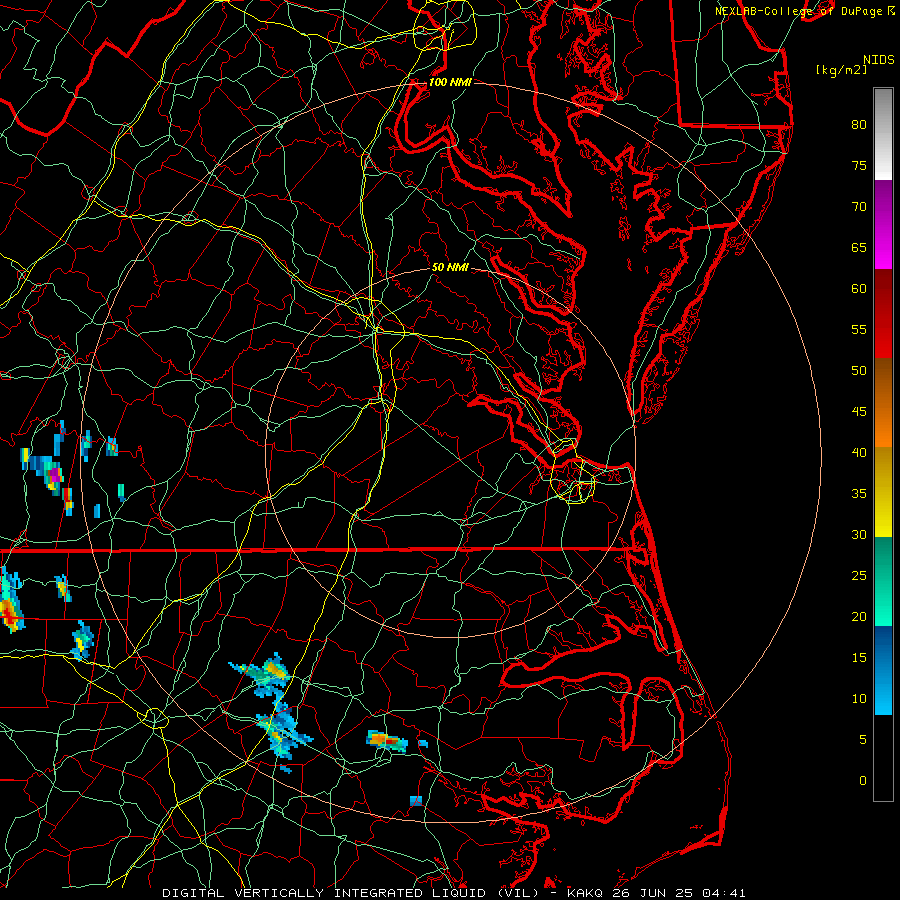Pick the blue segment of the color bar
The height and width of the screenshot is (900, 900).
[883, 670]
